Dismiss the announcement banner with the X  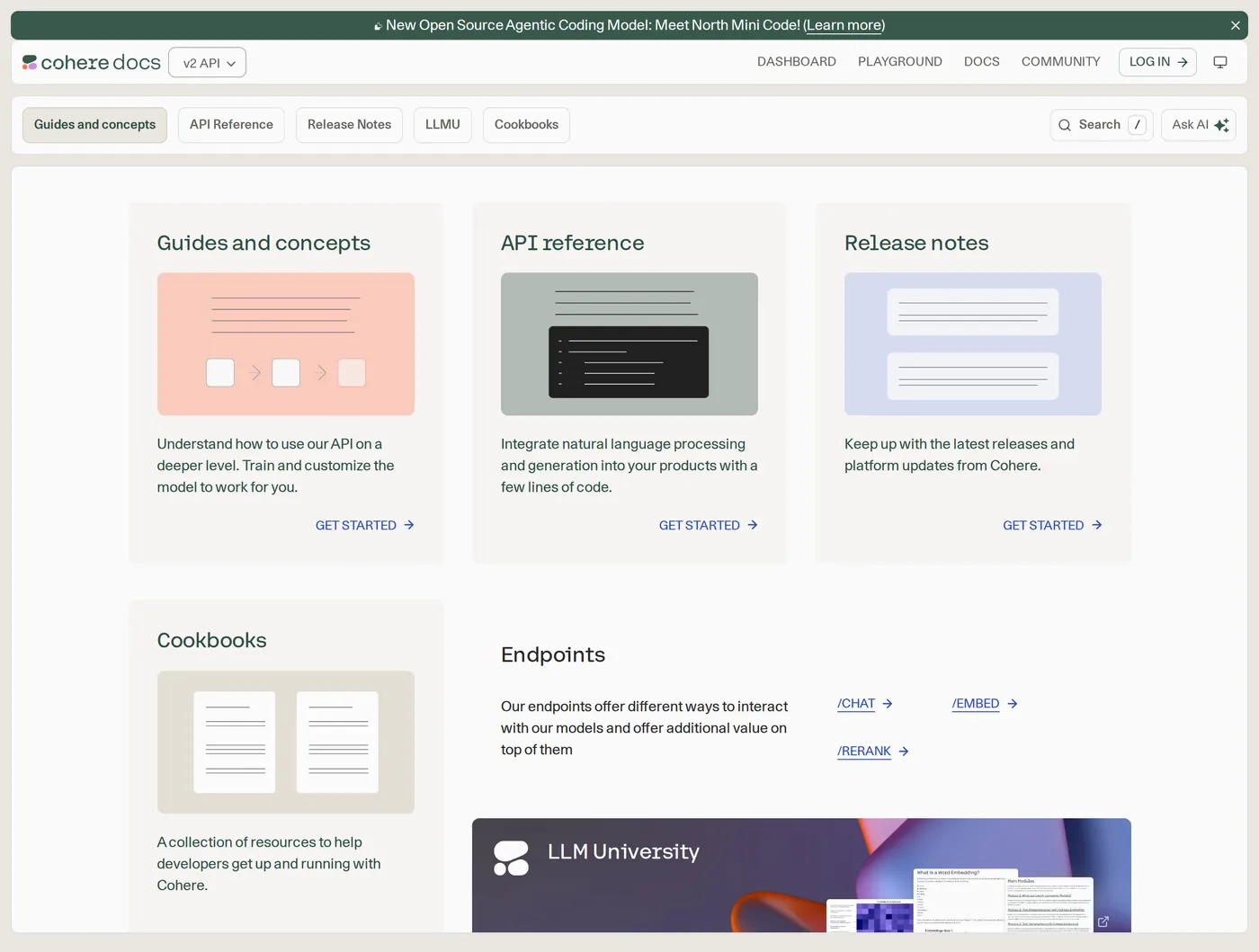tap(1236, 25)
